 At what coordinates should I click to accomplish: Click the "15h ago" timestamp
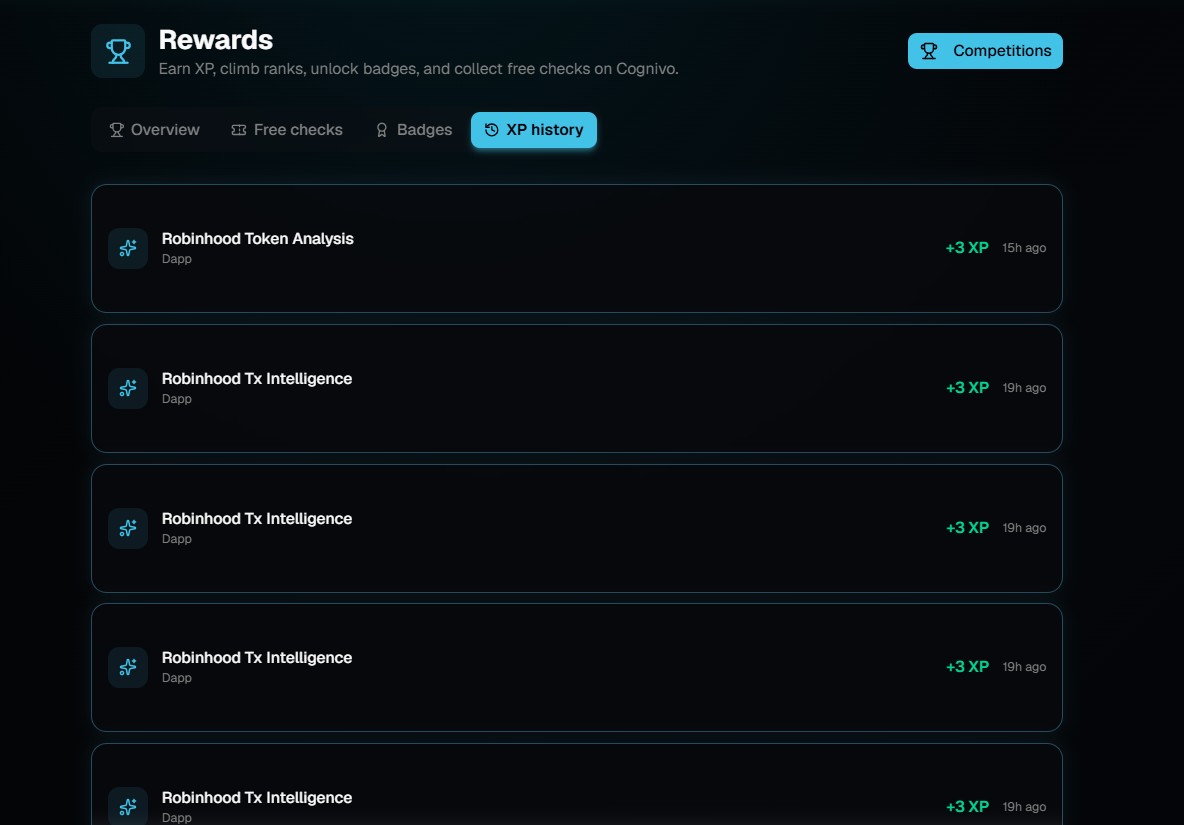point(1024,248)
